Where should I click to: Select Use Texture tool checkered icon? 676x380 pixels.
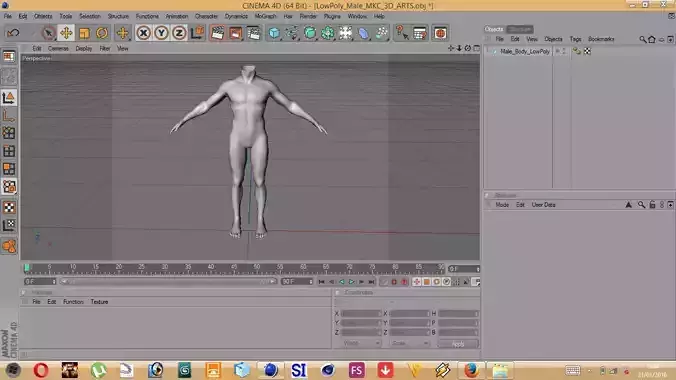tap(9, 207)
